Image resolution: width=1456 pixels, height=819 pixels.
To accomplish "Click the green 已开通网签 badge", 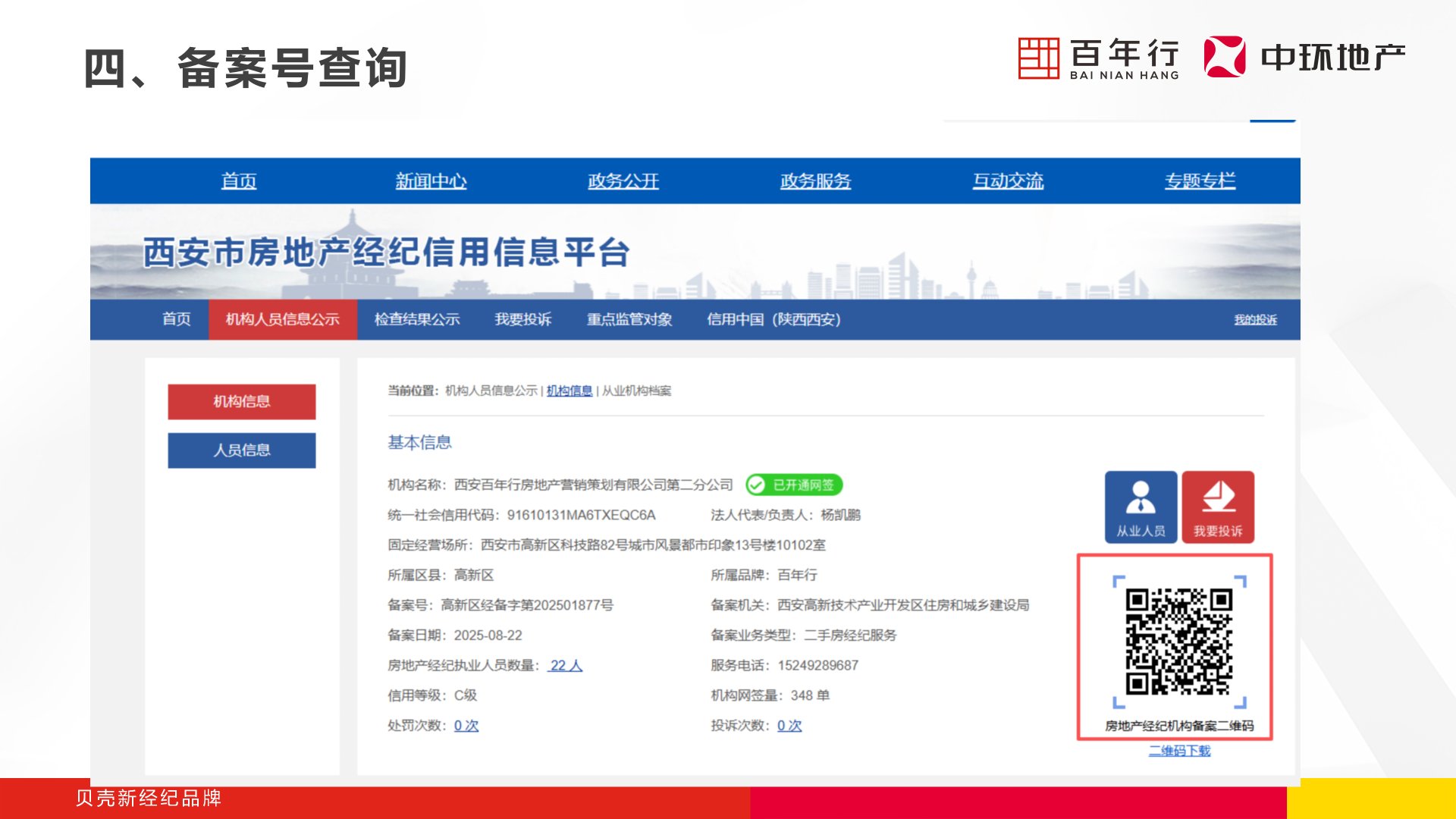I will [794, 485].
